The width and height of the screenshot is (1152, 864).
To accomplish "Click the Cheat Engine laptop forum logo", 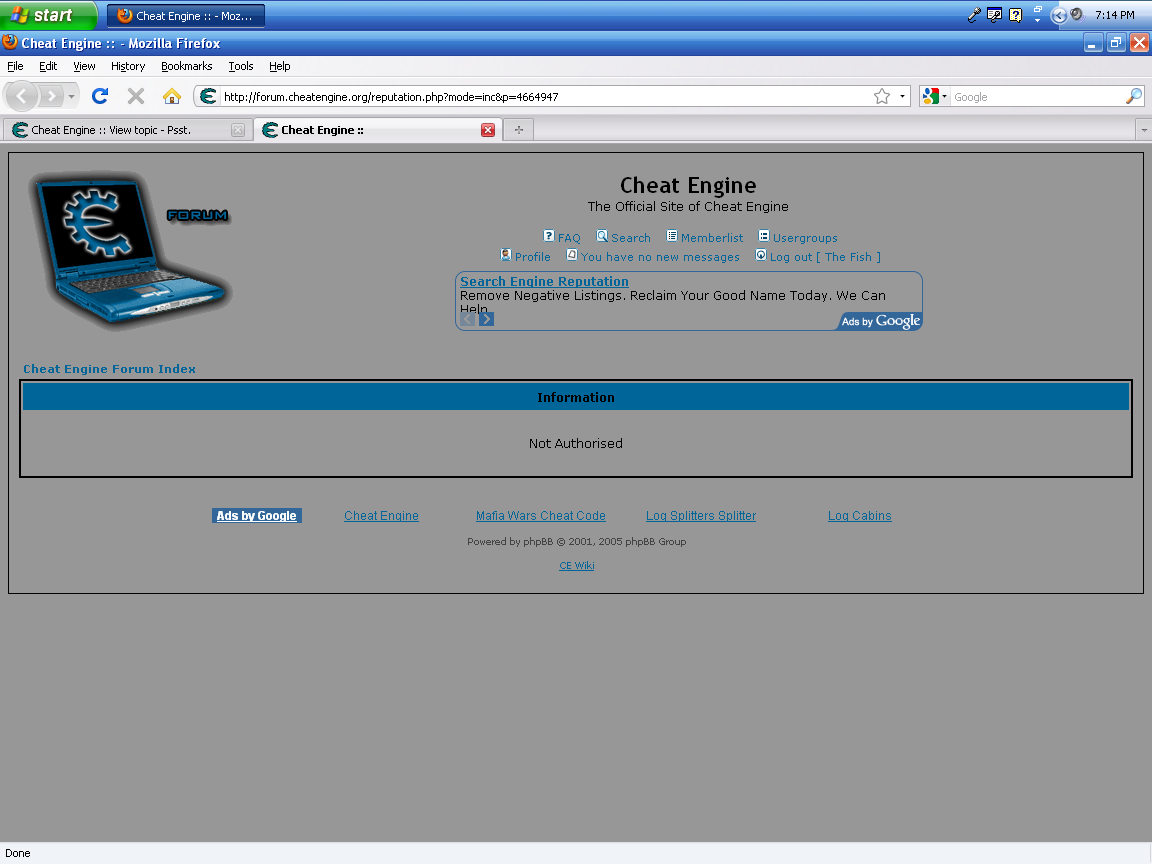I will [131, 250].
